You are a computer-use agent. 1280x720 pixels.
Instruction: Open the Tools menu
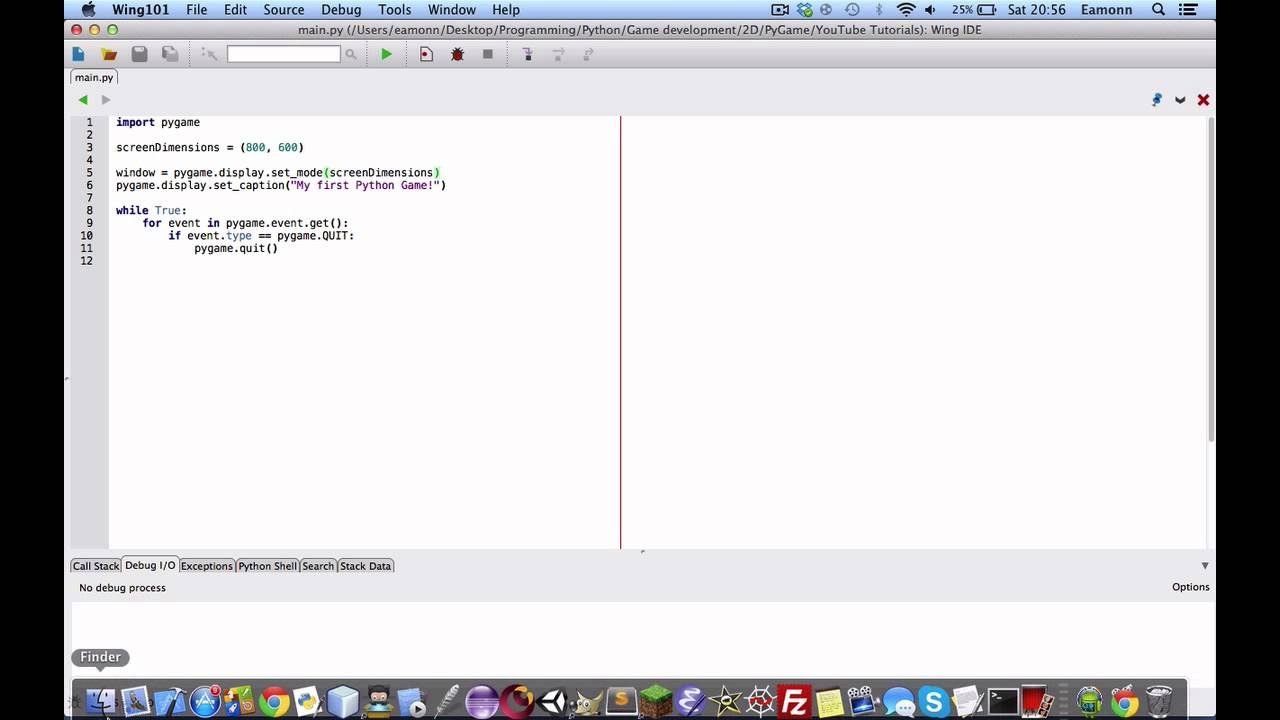[394, 9]
